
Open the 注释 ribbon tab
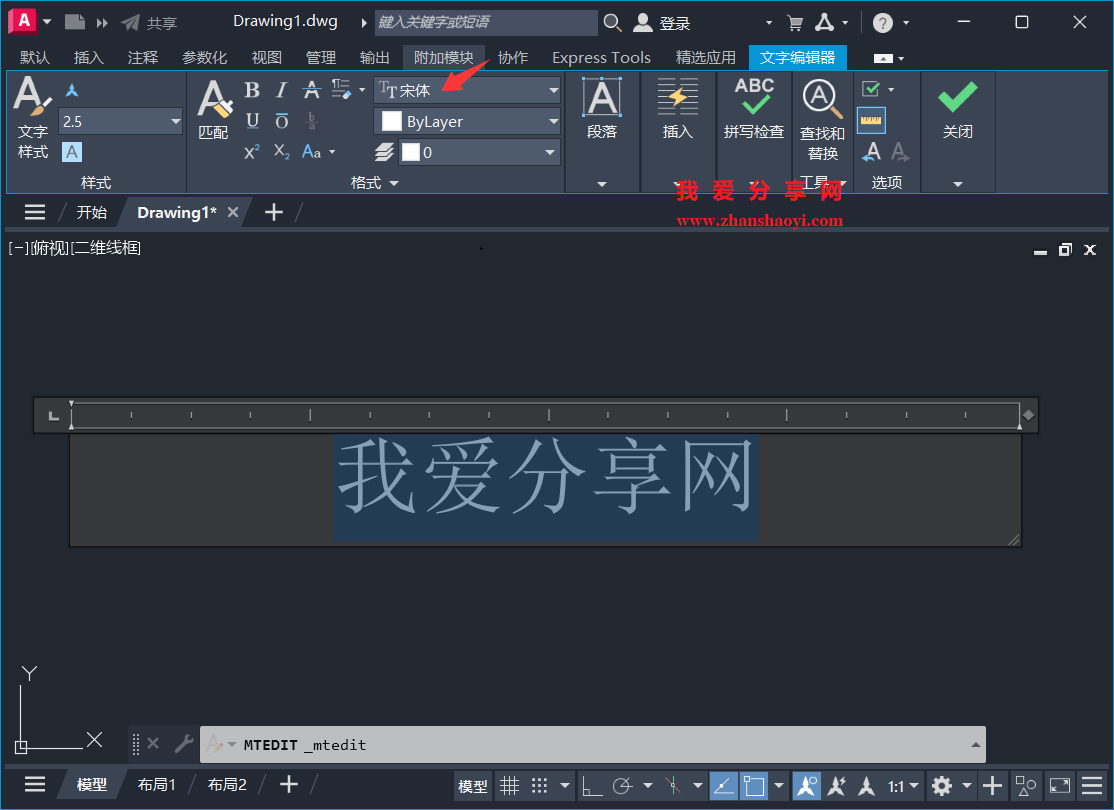coord(143,58)
